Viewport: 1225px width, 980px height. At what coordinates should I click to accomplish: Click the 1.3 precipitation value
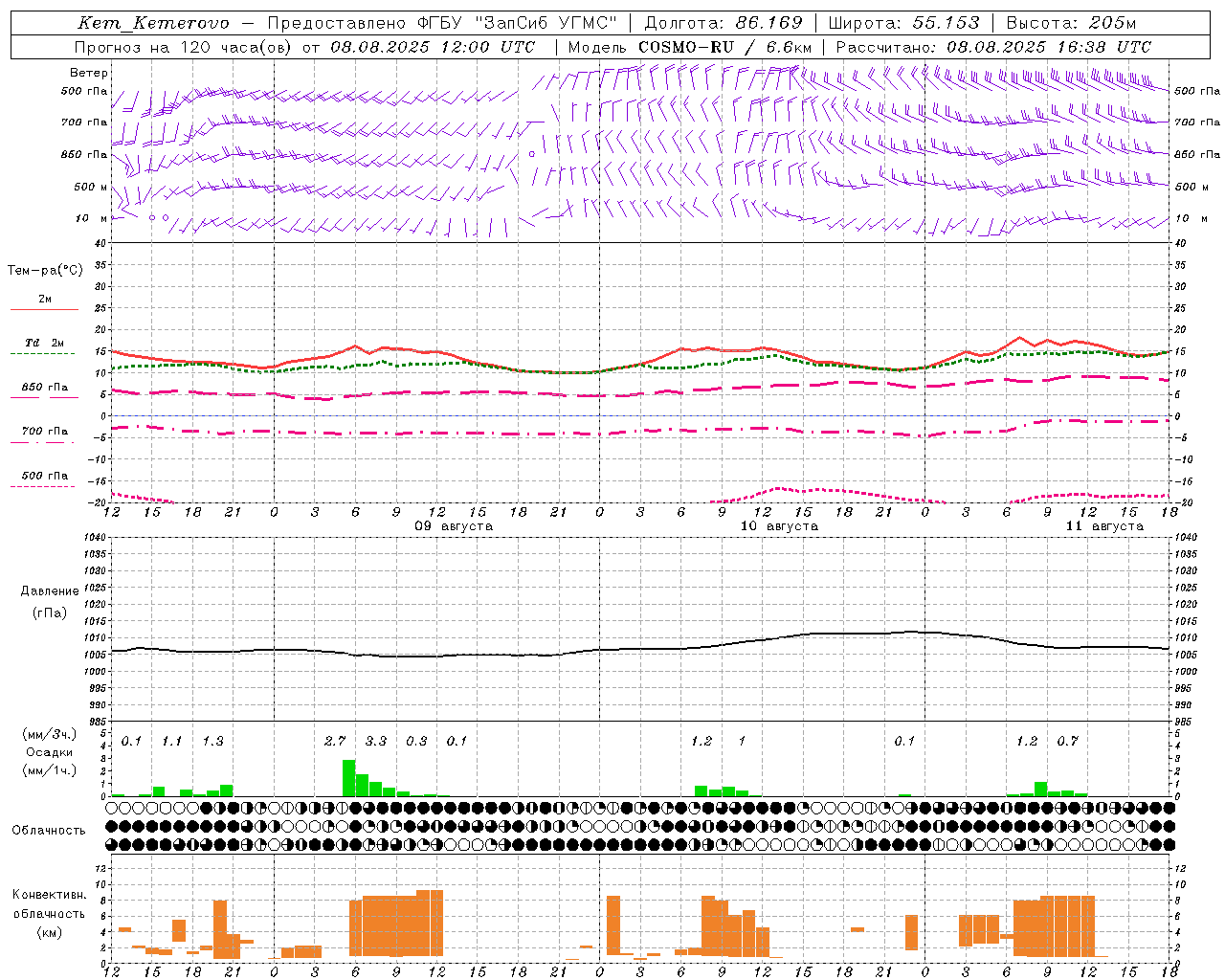212,742
